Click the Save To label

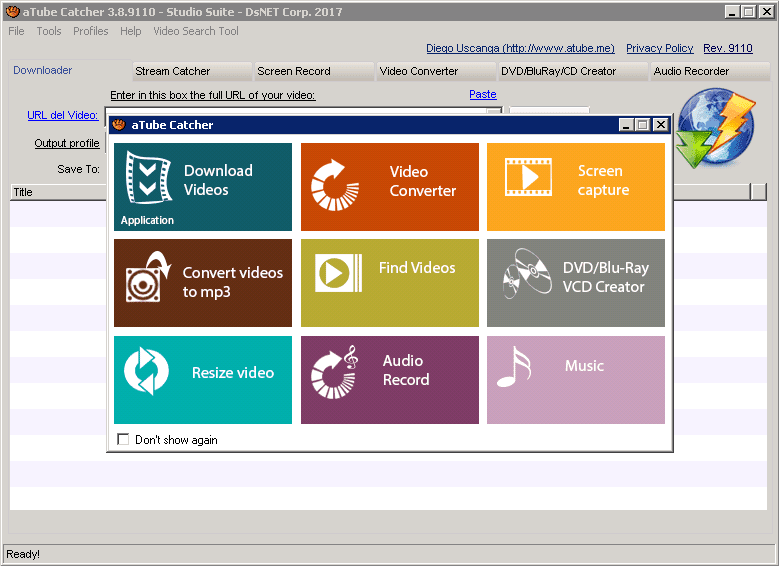pyautogui.click(x=78, y=169)
